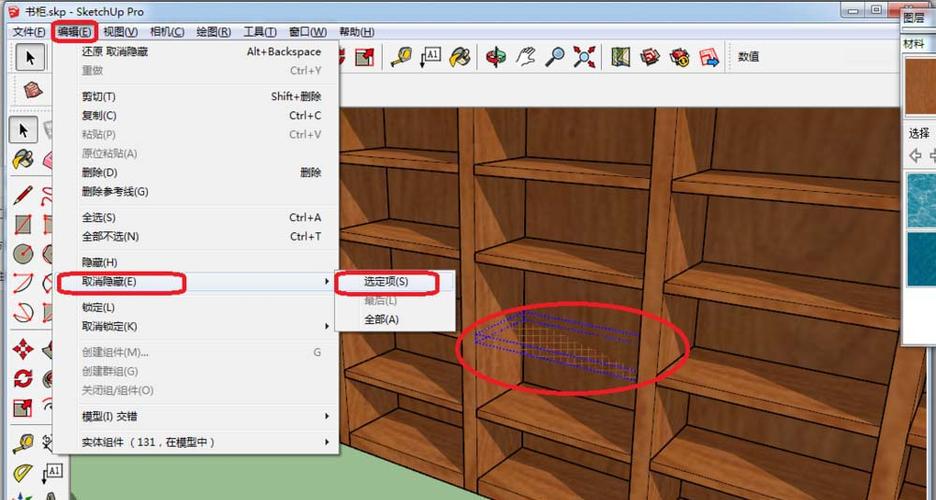This screenshot has height=500, width=936.
Task: Click the wood material preview swatch
Action: (x=920, y=87)
